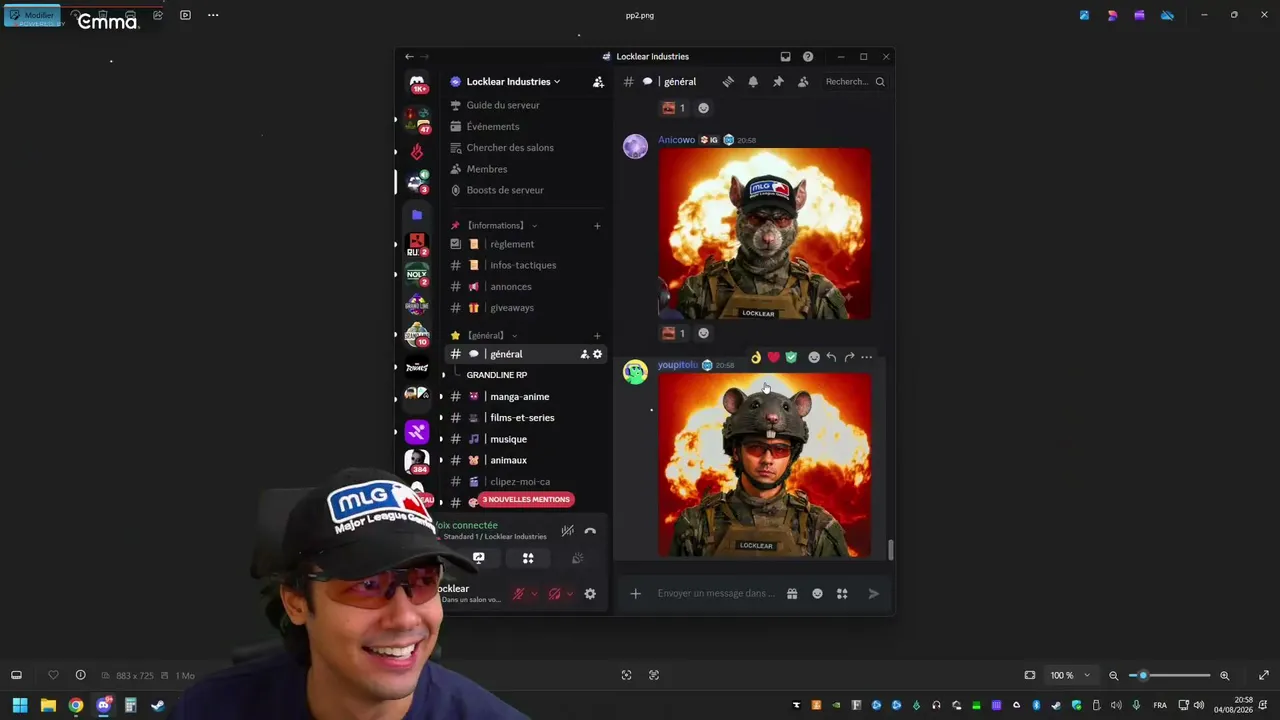1280x720 pixels.
Task: Show pinned messages in général
Action: click(x=778, y=82)
